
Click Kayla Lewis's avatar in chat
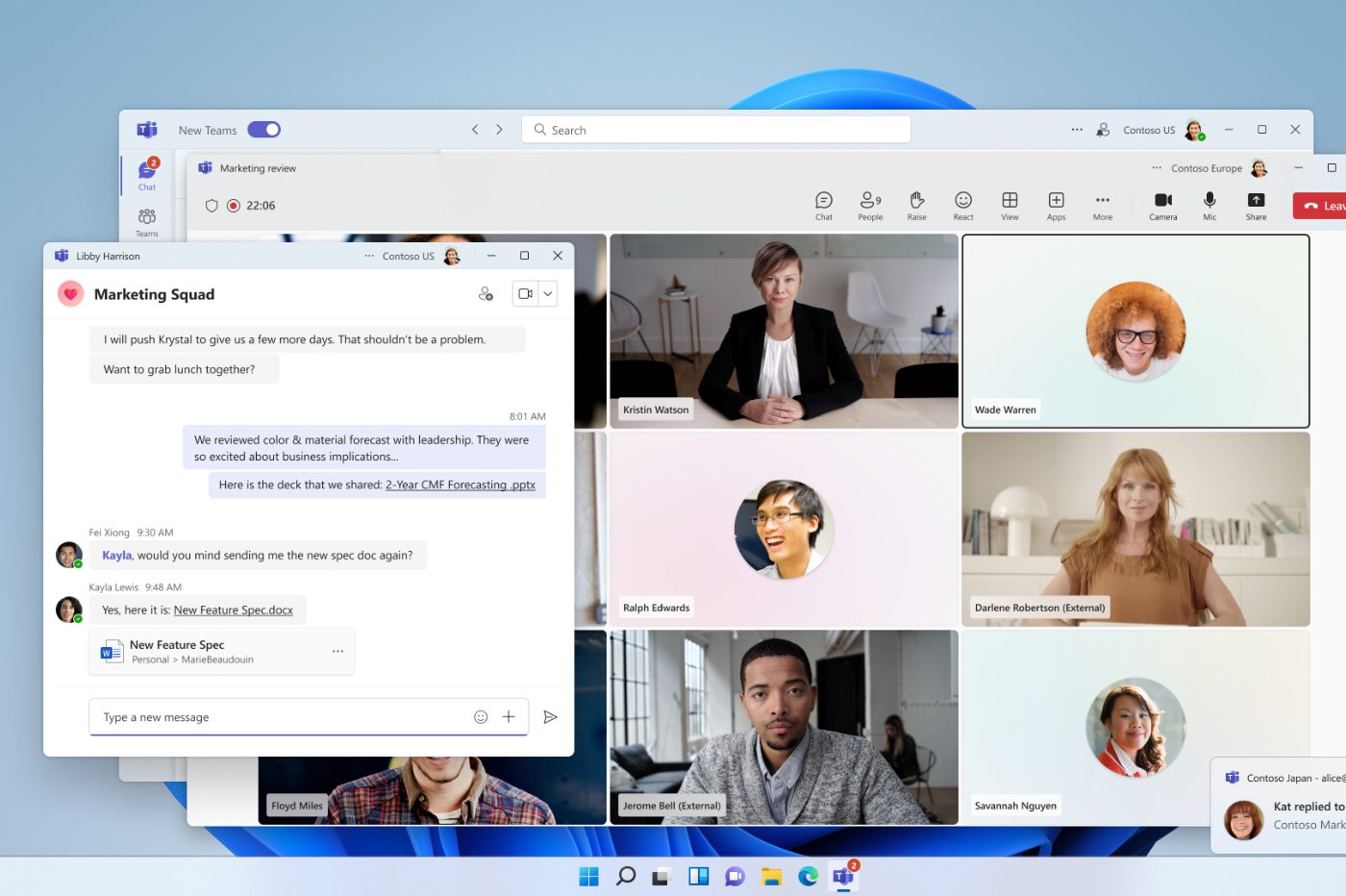pos(68,610)
